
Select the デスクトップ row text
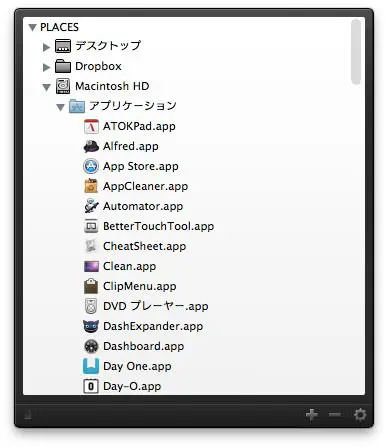(108, 46)
